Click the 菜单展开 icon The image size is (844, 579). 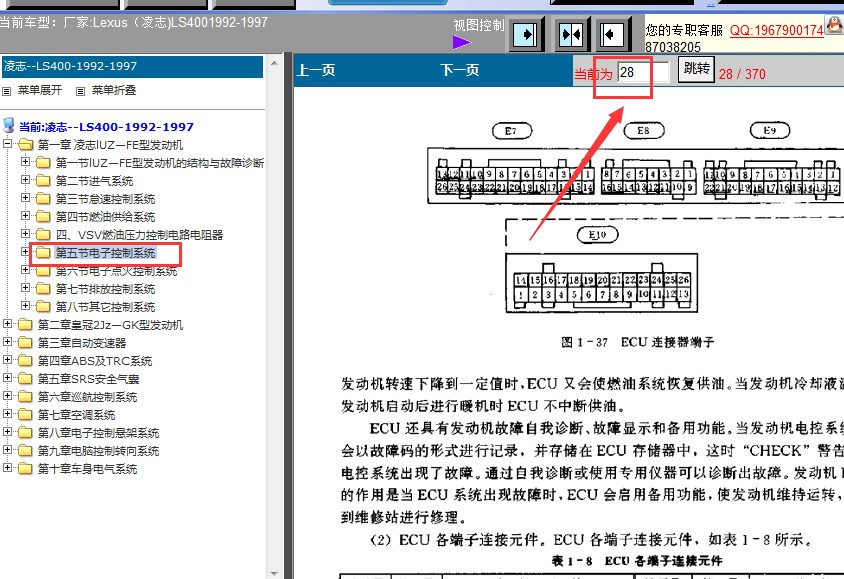(6, 91)
